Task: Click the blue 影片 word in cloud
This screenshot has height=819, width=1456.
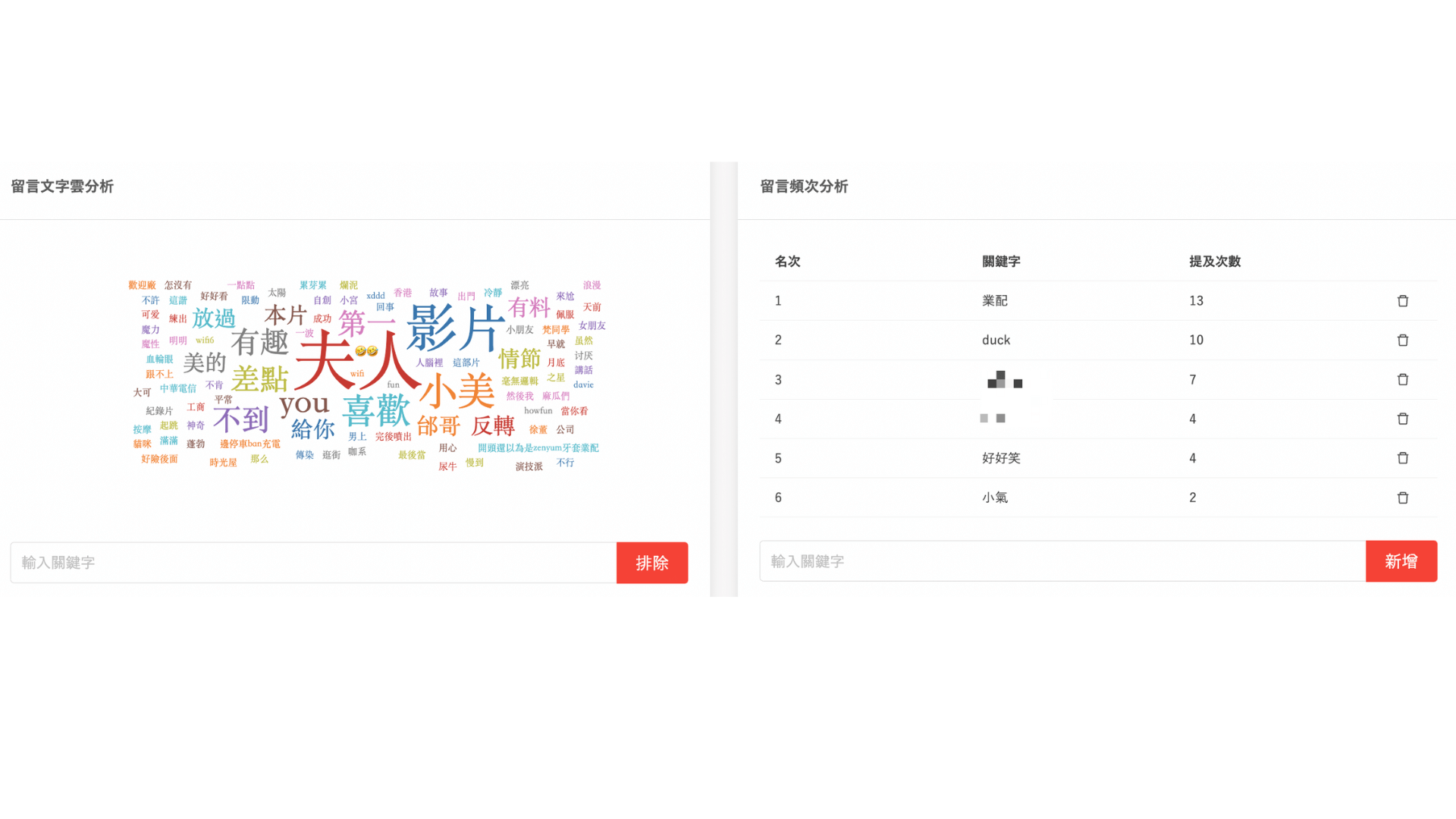Action: [456, 328]
